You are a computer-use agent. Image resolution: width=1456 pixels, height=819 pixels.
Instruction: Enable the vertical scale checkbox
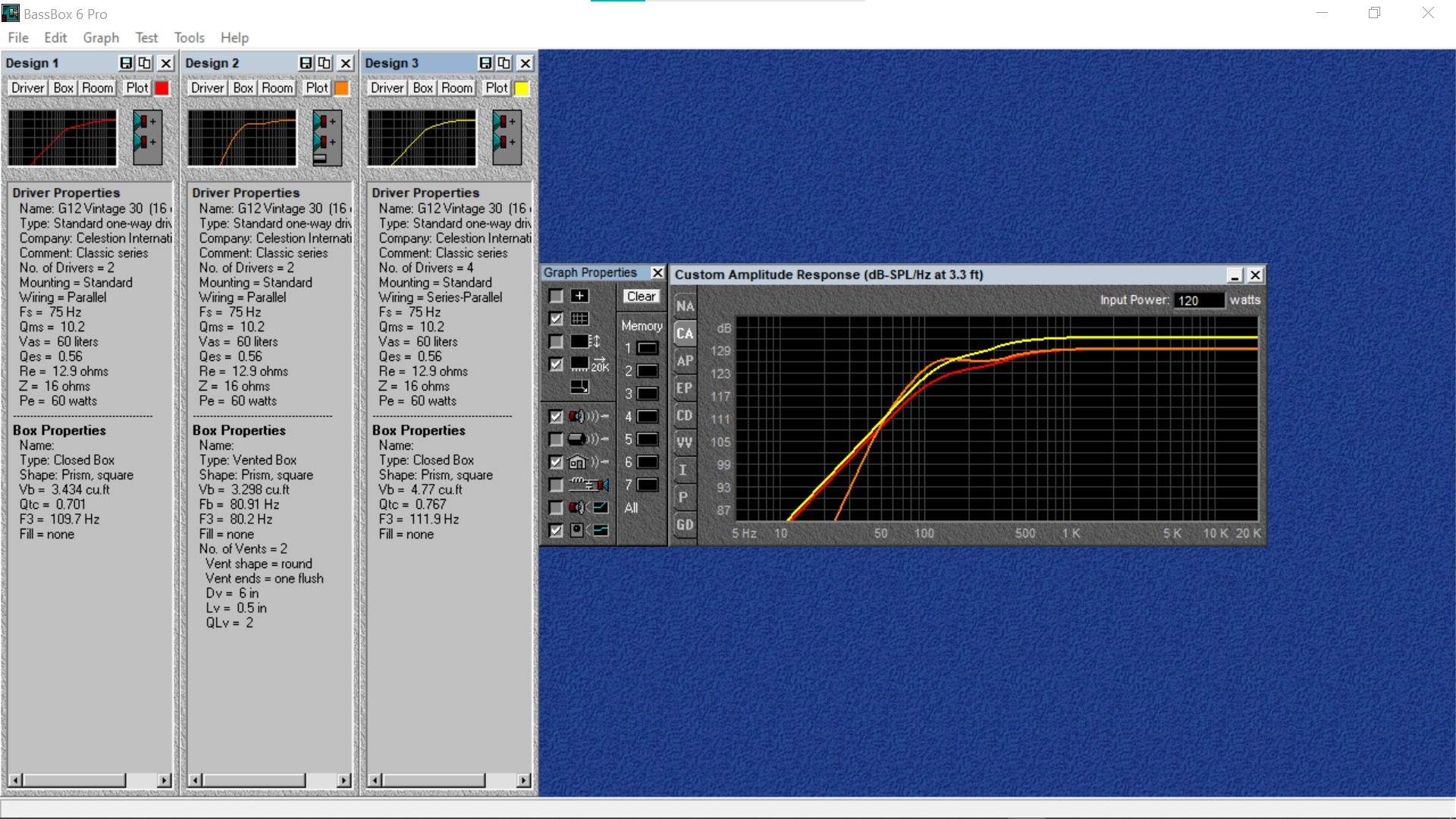pos(556,341)
